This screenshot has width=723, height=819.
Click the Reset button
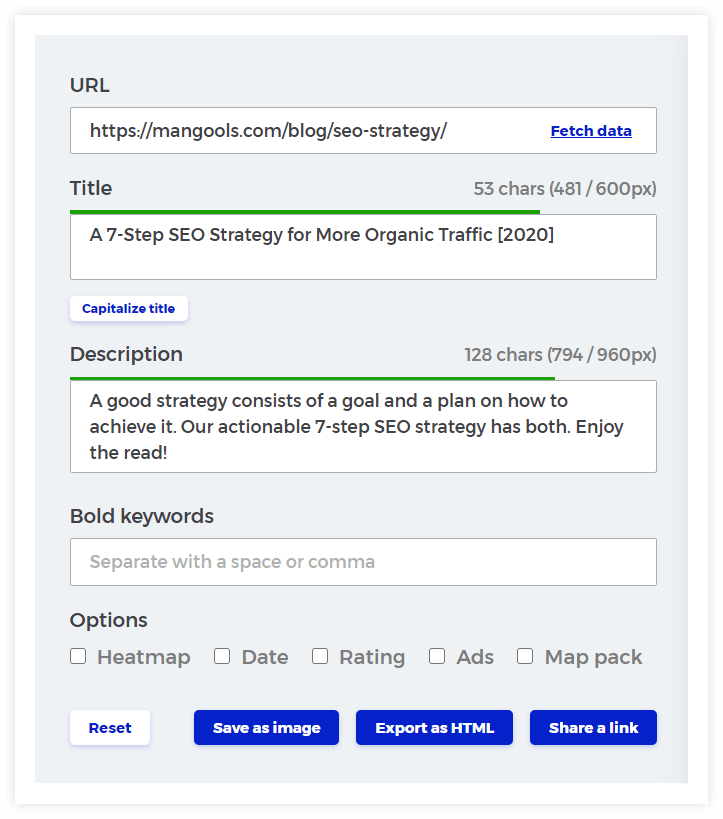tap(109, 728)
